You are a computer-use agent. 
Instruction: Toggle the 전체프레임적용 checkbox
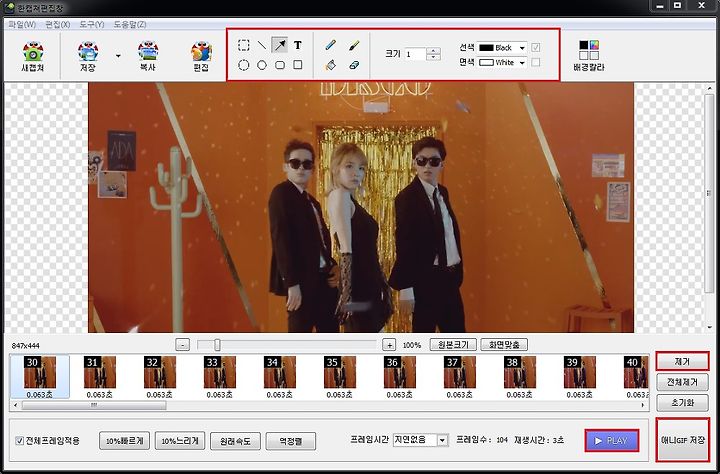[20, 441]
